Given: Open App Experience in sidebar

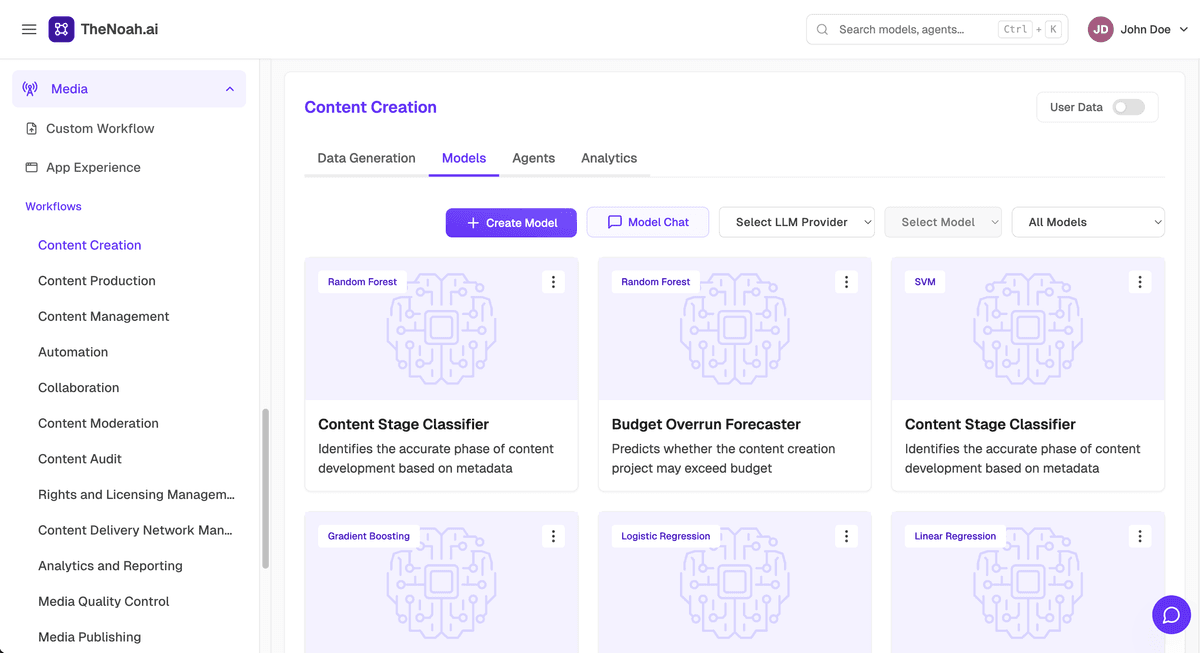Looking at the screenshot, I should pyautogui.click(x=93, y=168).
